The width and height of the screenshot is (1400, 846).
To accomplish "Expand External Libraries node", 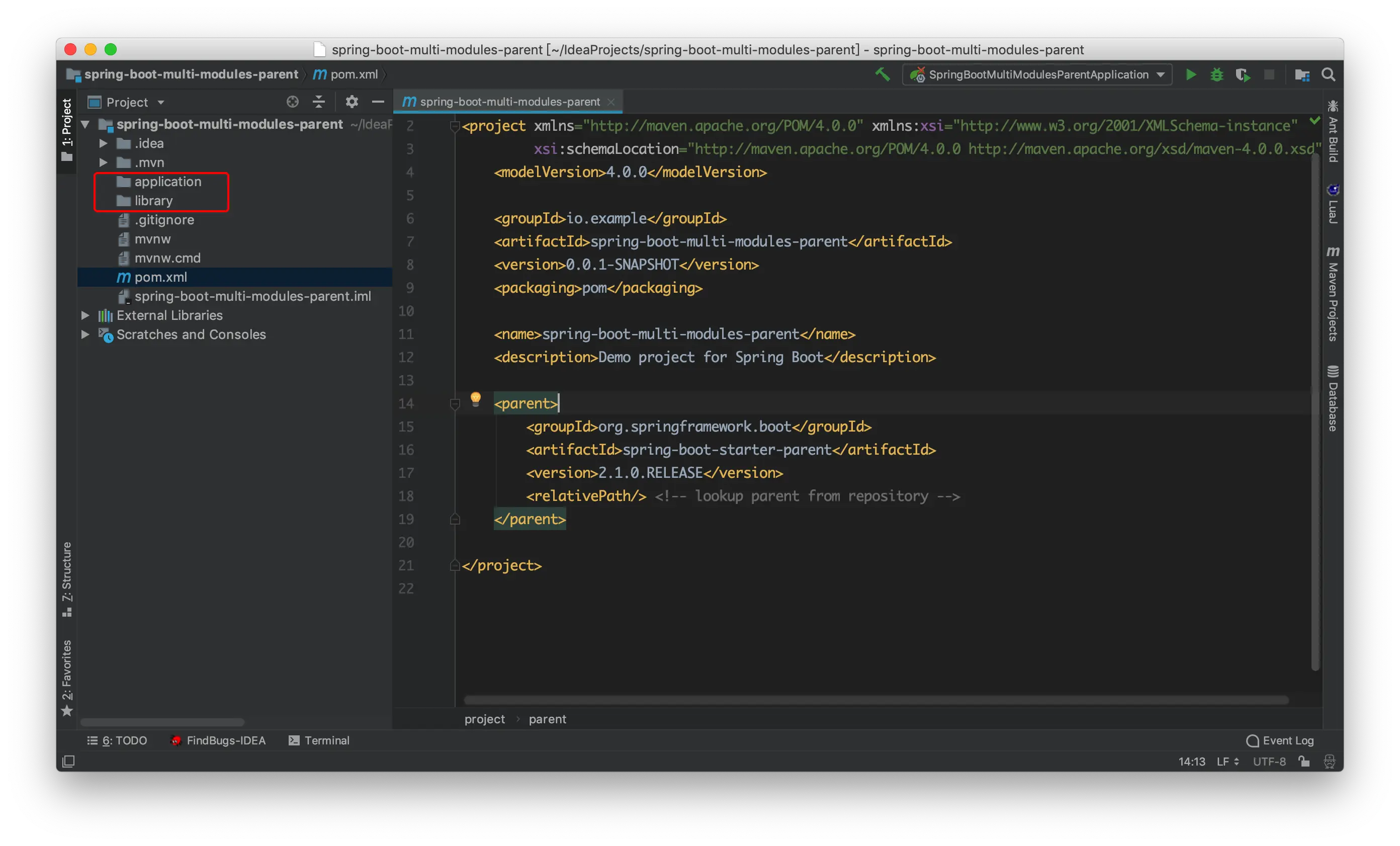I will [x=84, y=315].
